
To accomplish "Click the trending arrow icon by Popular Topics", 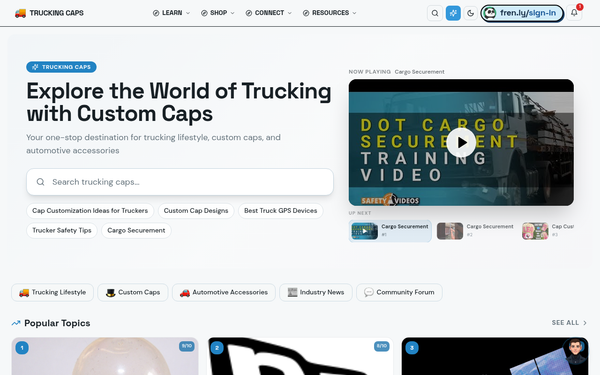I will (16, 323).
